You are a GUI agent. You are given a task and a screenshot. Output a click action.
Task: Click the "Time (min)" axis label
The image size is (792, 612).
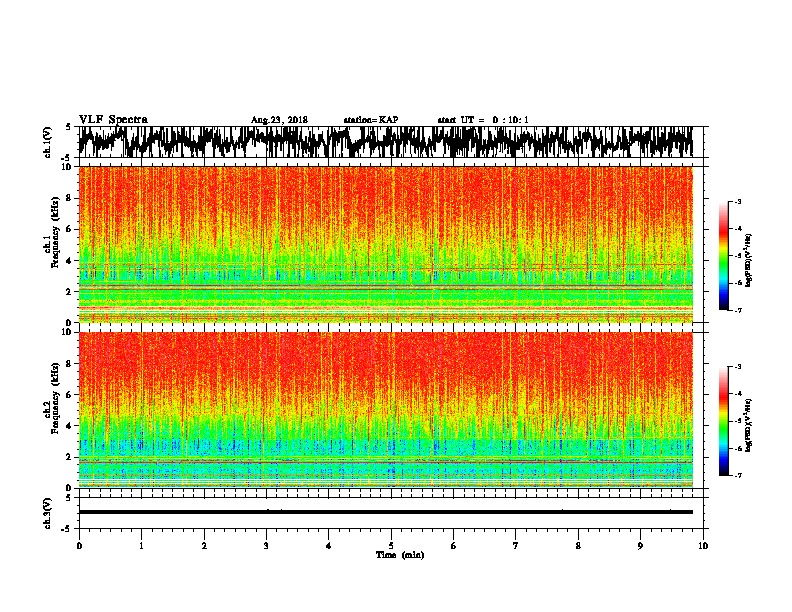tap(400, 555)
